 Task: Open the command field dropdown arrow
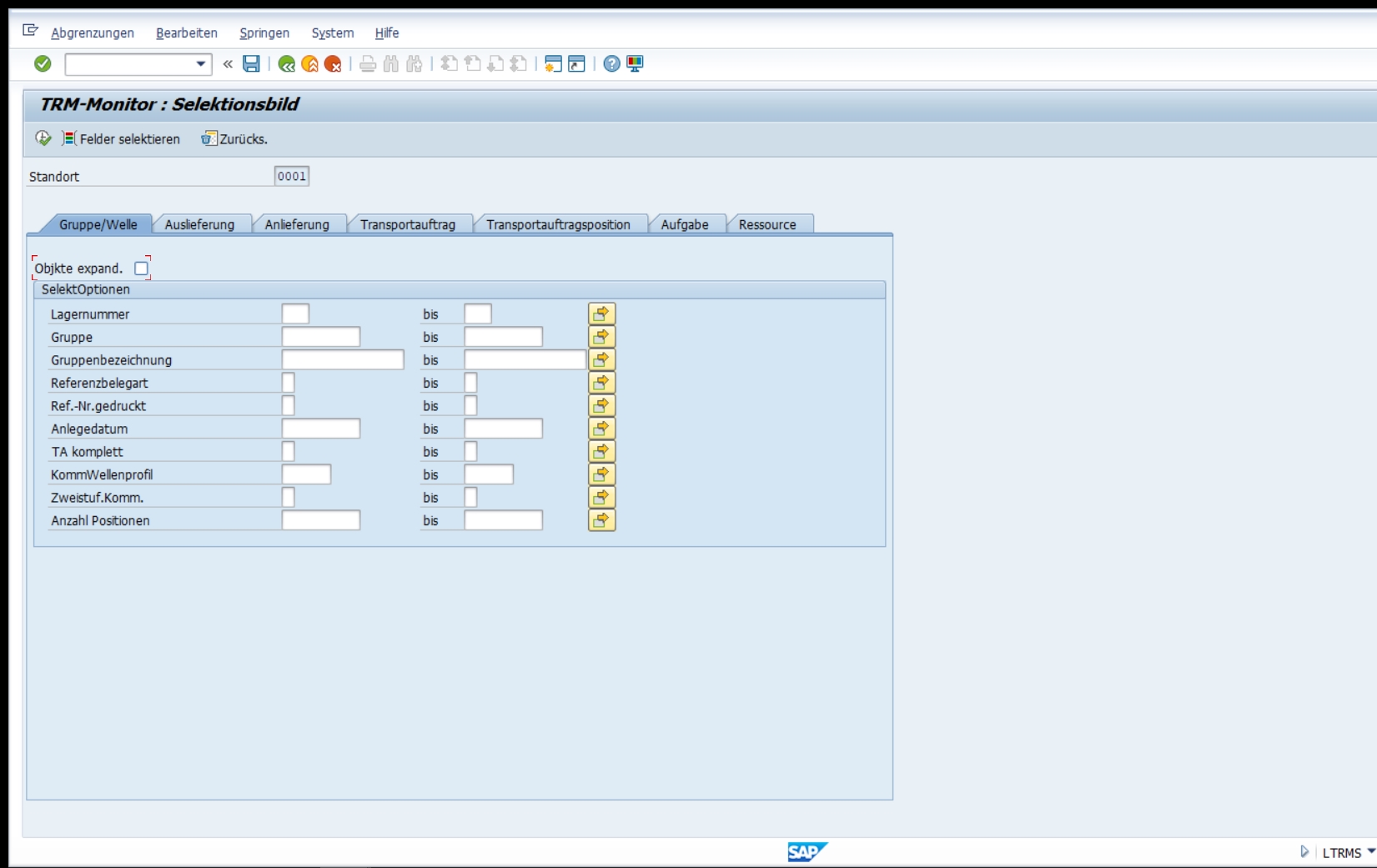click(200, 64)
